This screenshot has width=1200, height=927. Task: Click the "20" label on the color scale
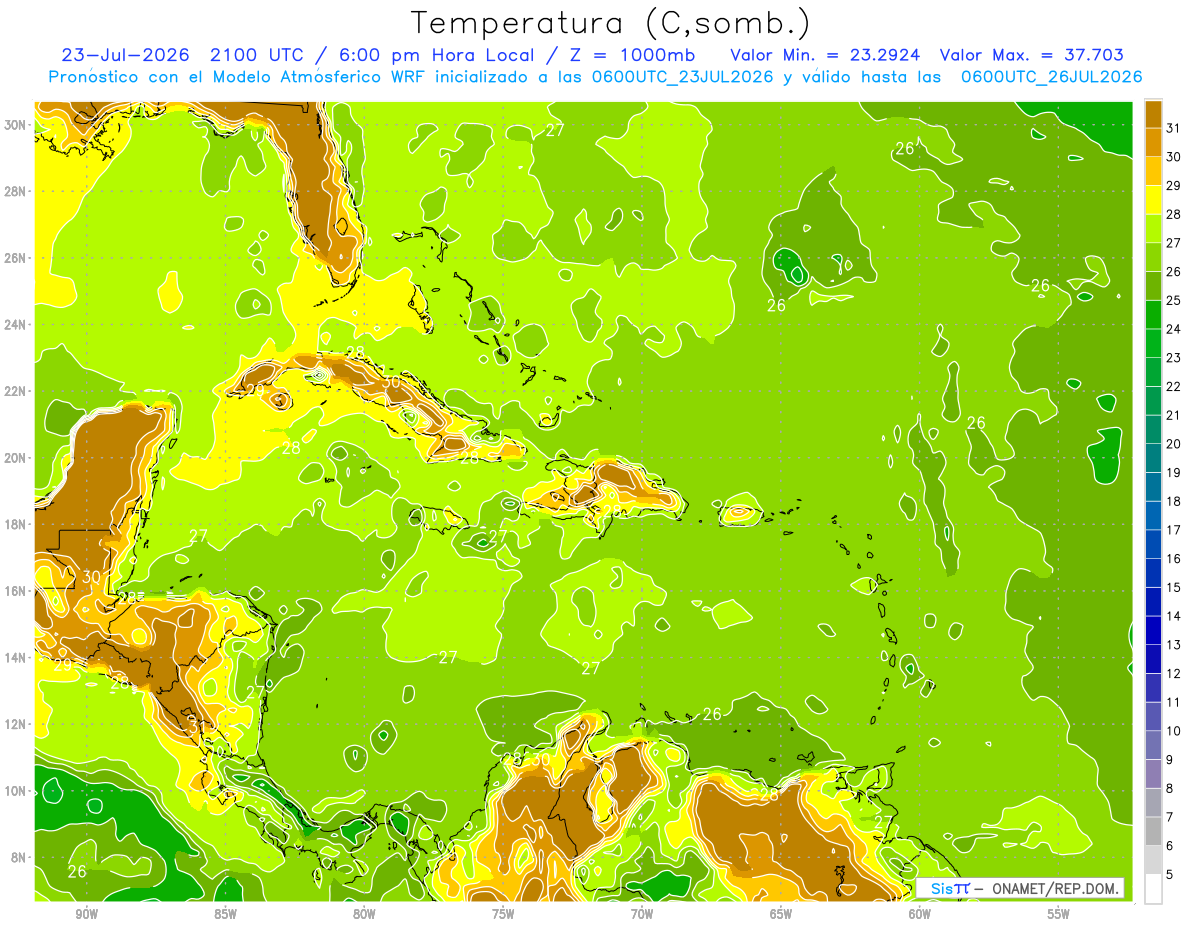(1174, 444)
